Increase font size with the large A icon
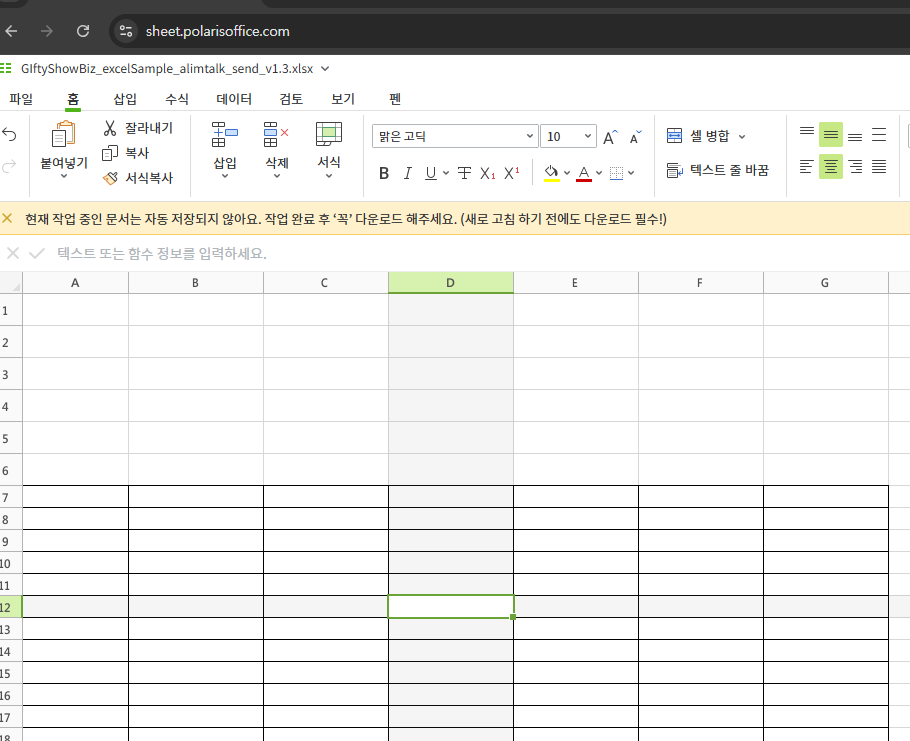Screen dimensions: 910x741 pos(609,137)
